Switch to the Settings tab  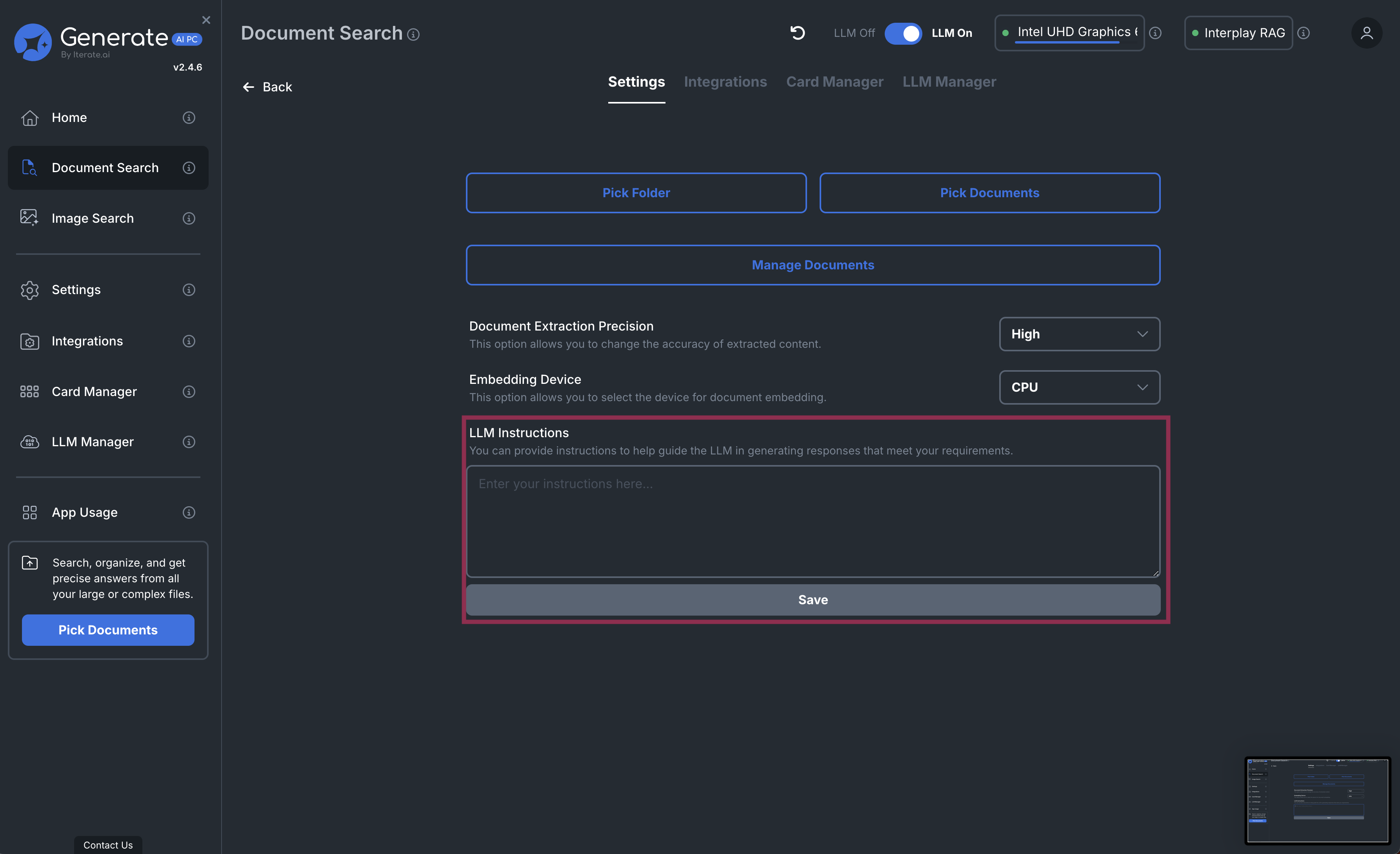tap(636, 82)
